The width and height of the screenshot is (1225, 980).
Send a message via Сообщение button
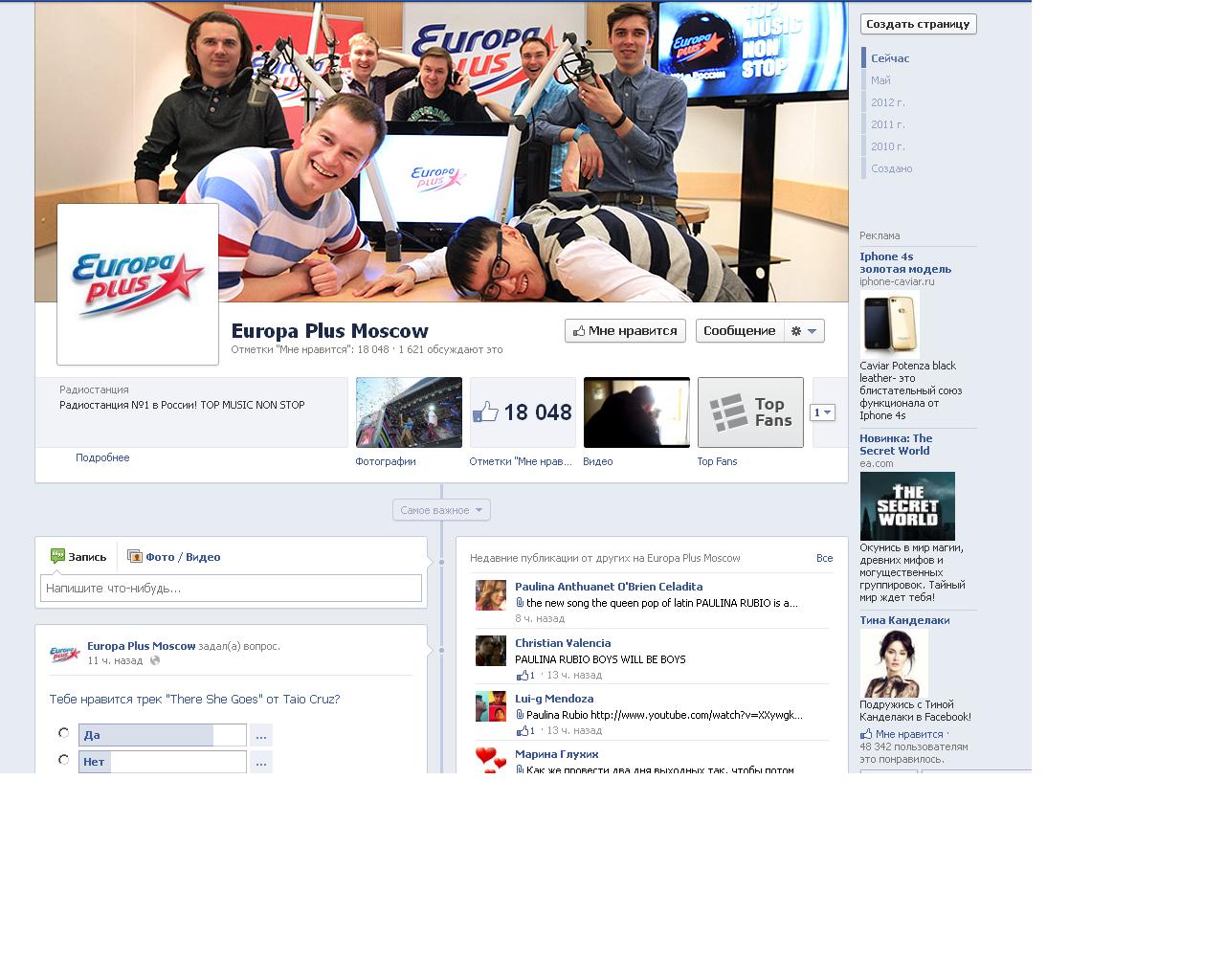pos(740,331)
